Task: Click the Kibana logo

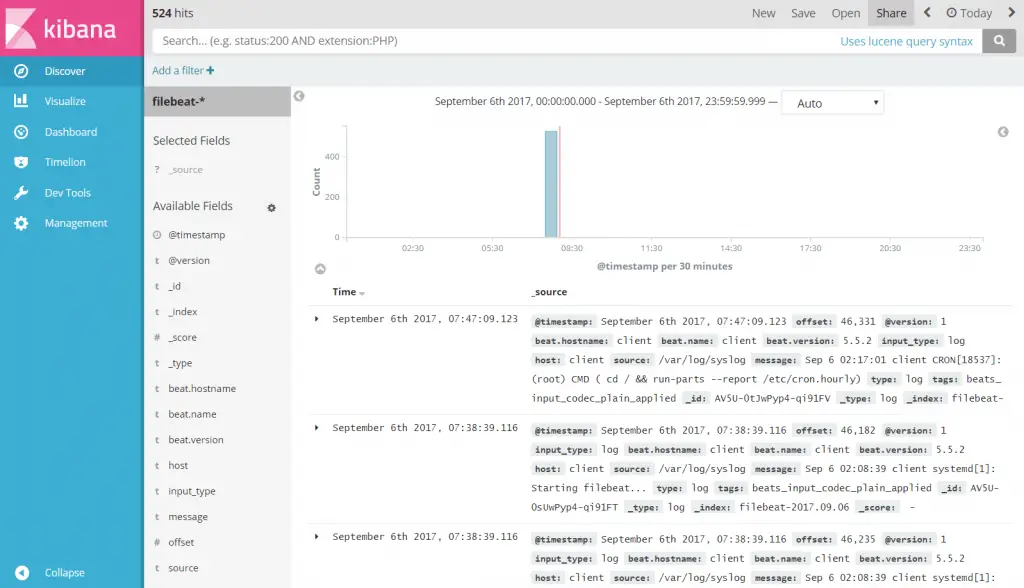Action: (x=61, y=28)
